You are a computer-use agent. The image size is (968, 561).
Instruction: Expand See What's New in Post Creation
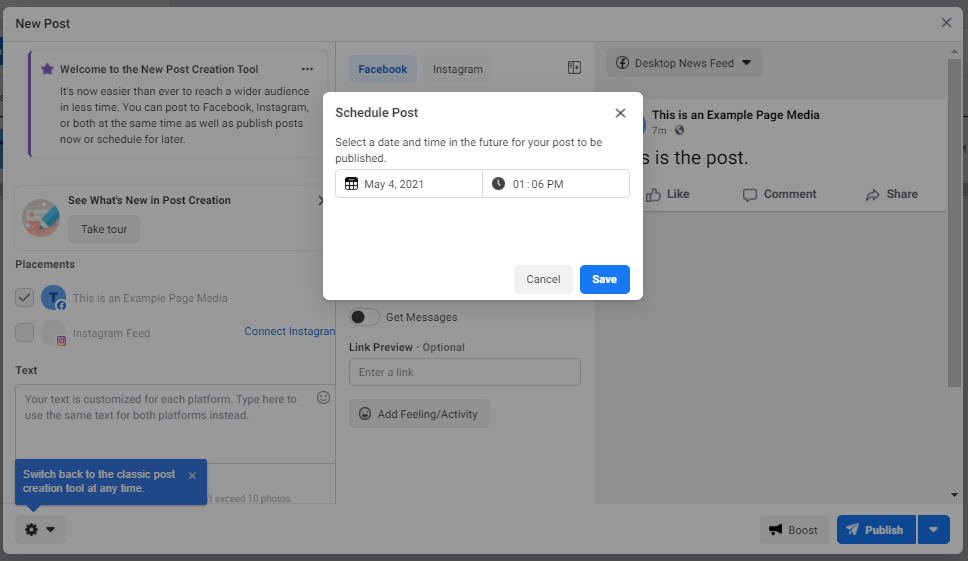pyautogui.click(x=320, y=200)
